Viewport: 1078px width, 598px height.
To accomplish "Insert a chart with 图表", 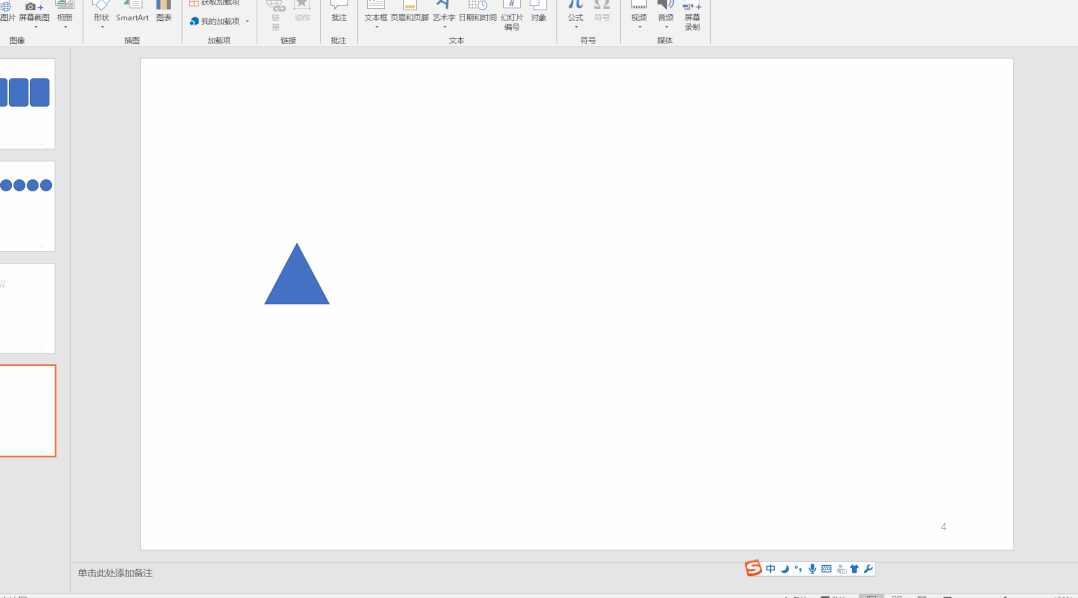I will [x=164, y=12].
